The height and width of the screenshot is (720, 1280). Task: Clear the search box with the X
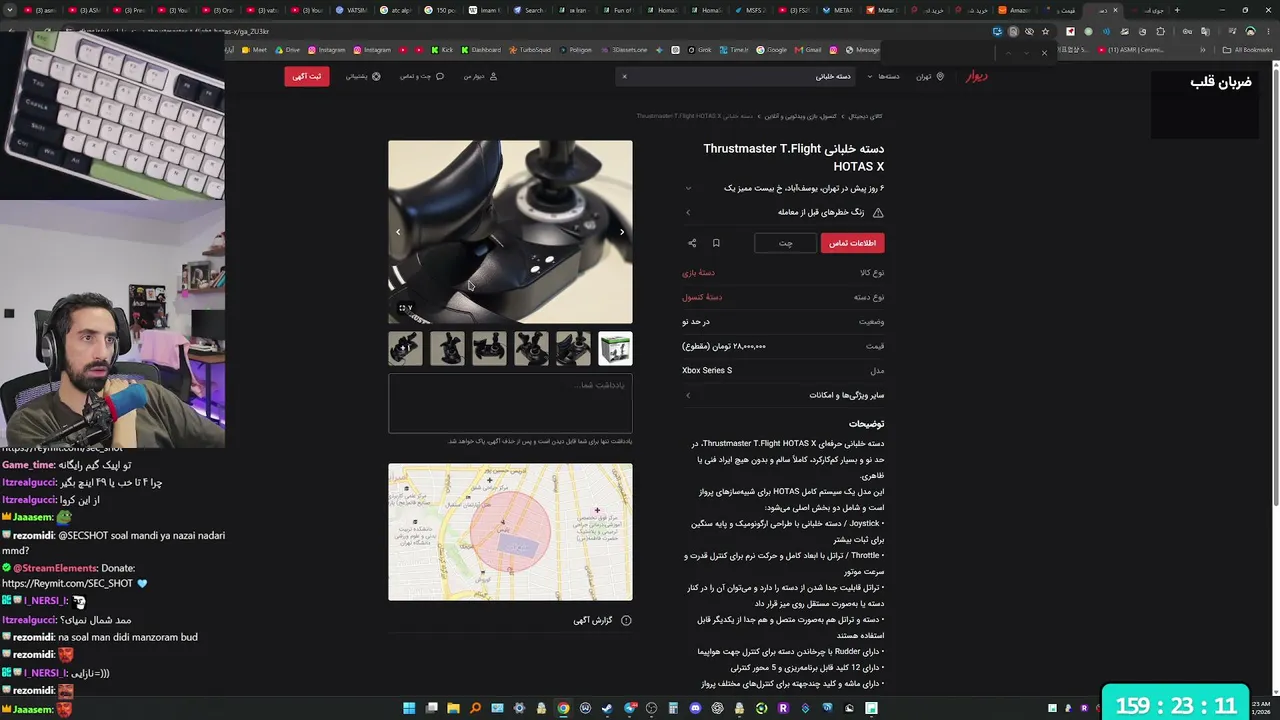click(624, 76)
